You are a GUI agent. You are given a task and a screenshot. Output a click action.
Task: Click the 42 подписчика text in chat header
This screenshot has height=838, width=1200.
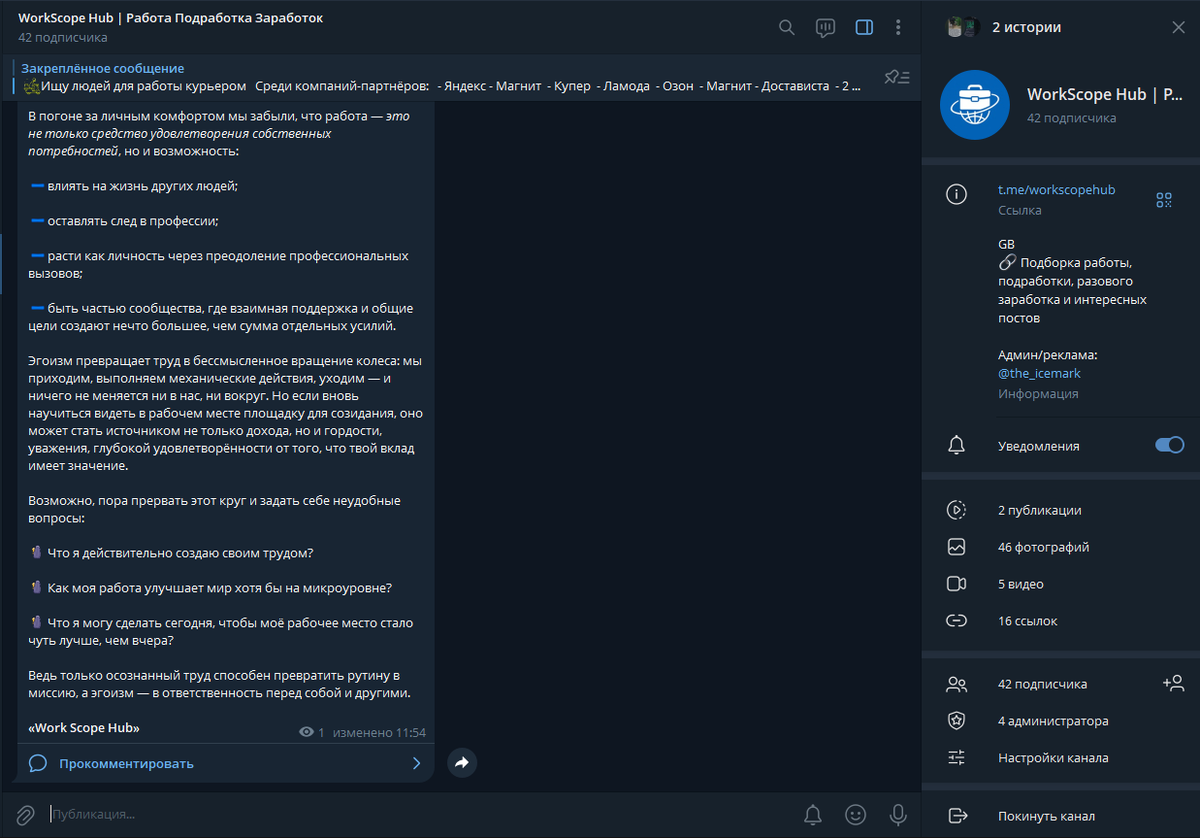[x=62, y=38]
